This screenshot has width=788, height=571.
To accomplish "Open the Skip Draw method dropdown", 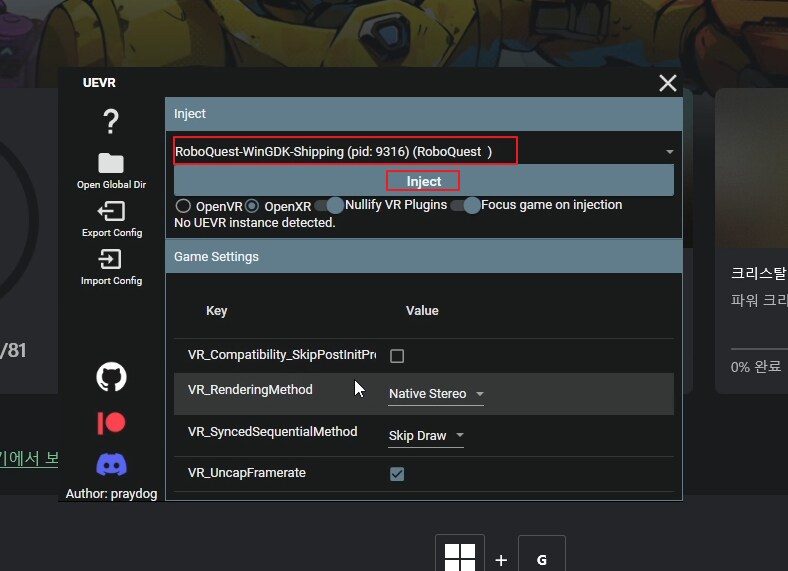I will (x=426, y=436).
